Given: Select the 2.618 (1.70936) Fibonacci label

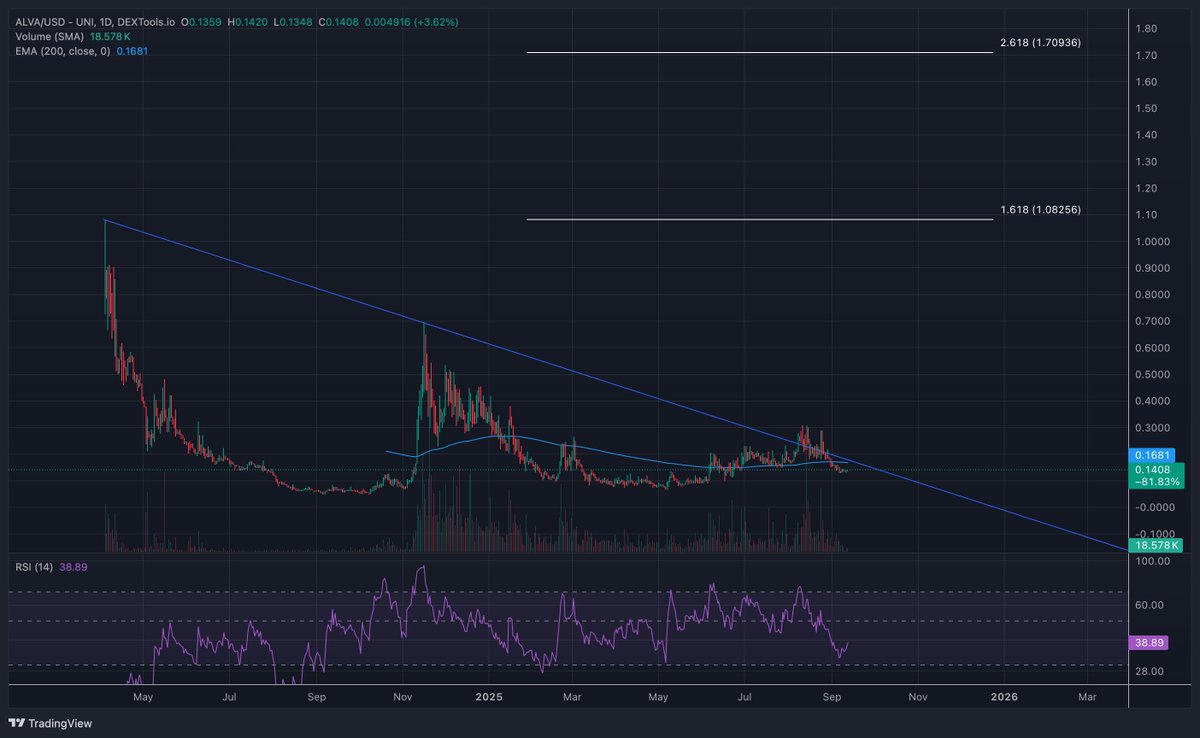Looking at the screenshot, I should point(1040,43).
